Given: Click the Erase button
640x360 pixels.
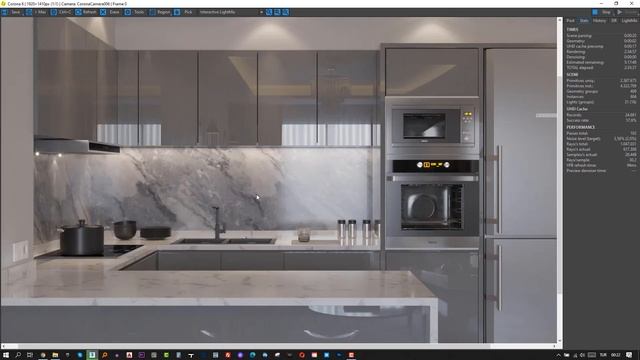Looking at the screenshot, I should click(x=111, y=12).
